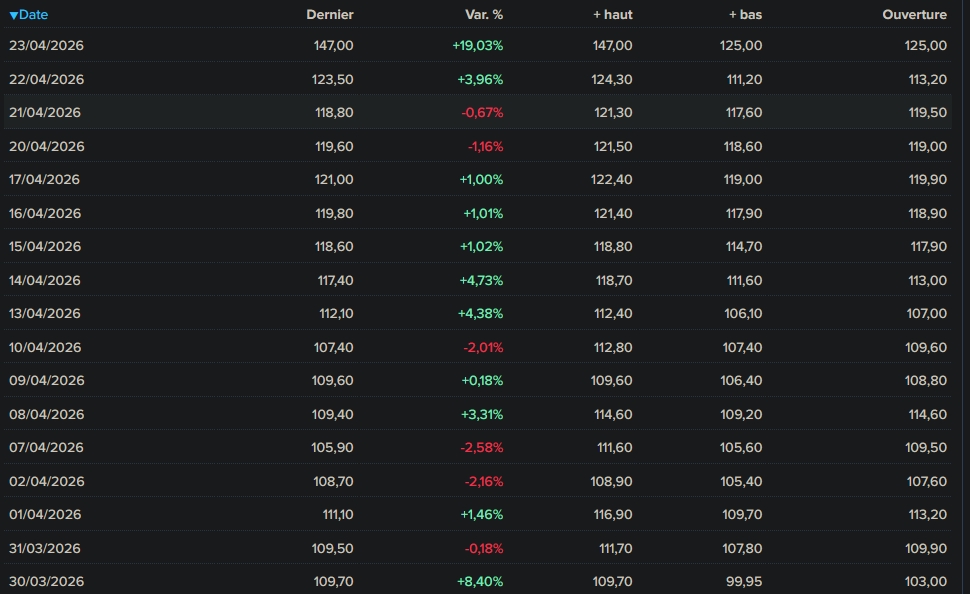The width and height of the screenshot is (970, 594).
Task: Click the 114,60 opening on 08/04/2026
Action: 925,414
